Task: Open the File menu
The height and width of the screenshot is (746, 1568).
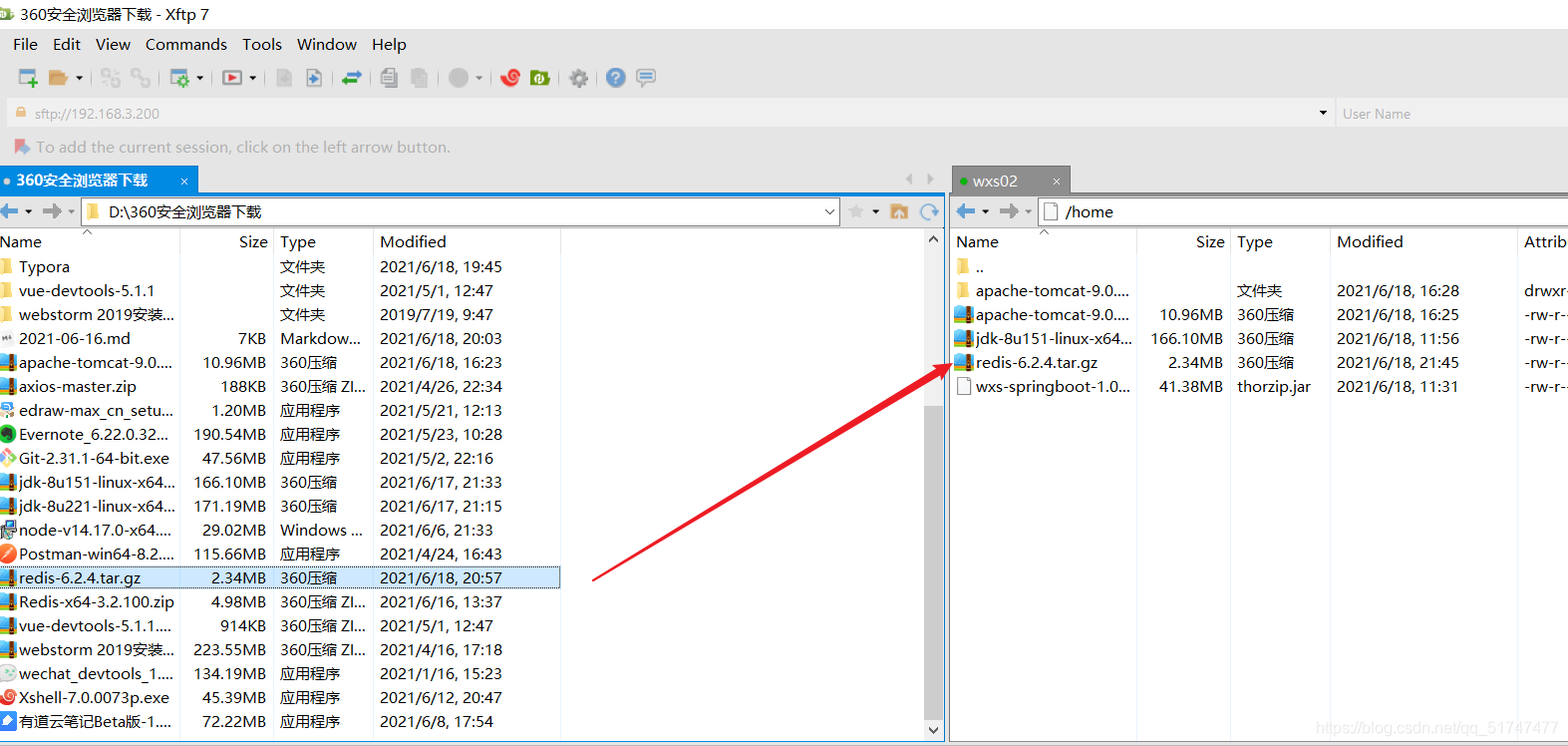Action: [25, 44]
